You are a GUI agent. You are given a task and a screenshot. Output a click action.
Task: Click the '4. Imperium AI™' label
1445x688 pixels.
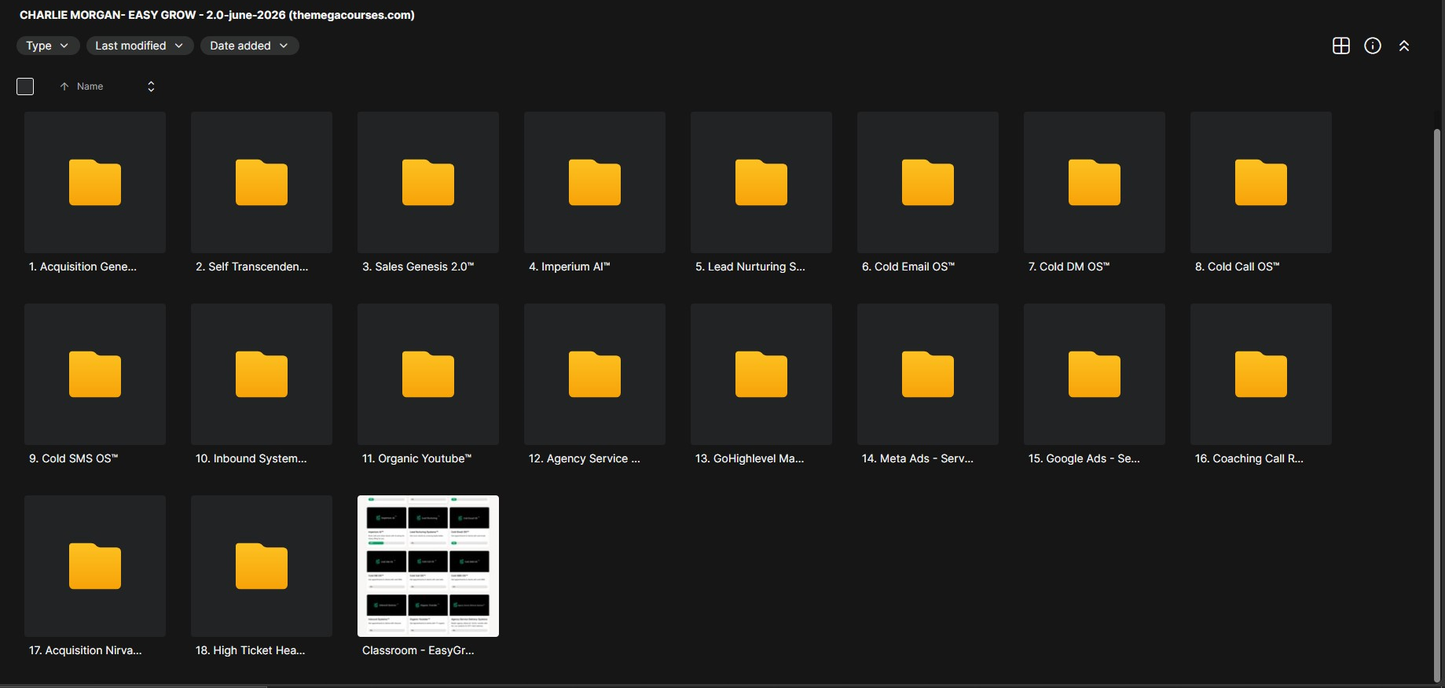point(569,267)
